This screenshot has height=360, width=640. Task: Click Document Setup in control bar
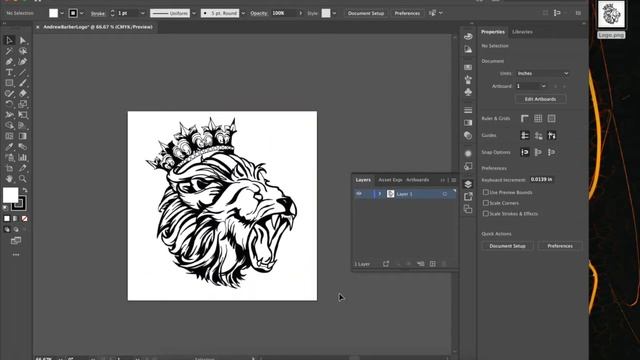point(366,13)
